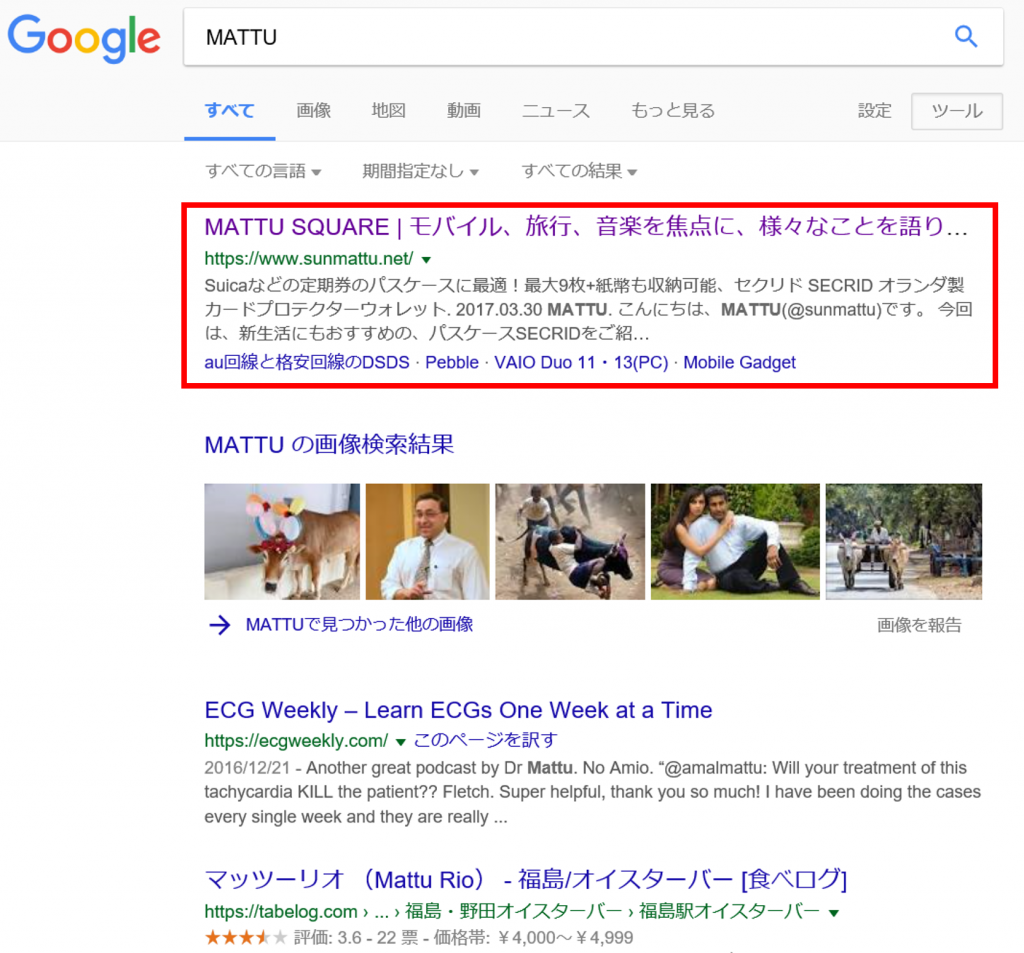Open 設定 settings
This screenshot has width=1024, height=953.
coord(874,110)
